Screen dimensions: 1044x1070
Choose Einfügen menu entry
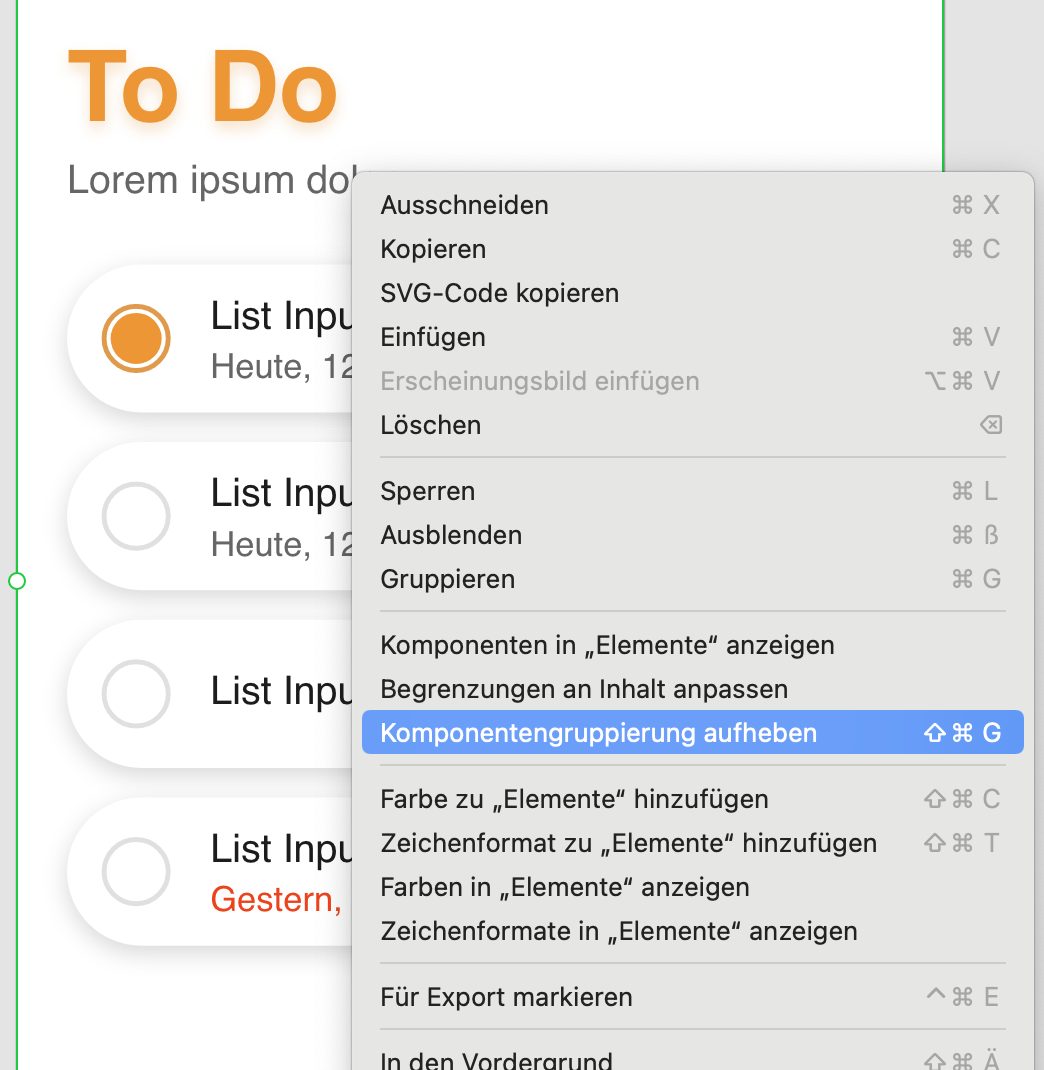tap(693, 337)
